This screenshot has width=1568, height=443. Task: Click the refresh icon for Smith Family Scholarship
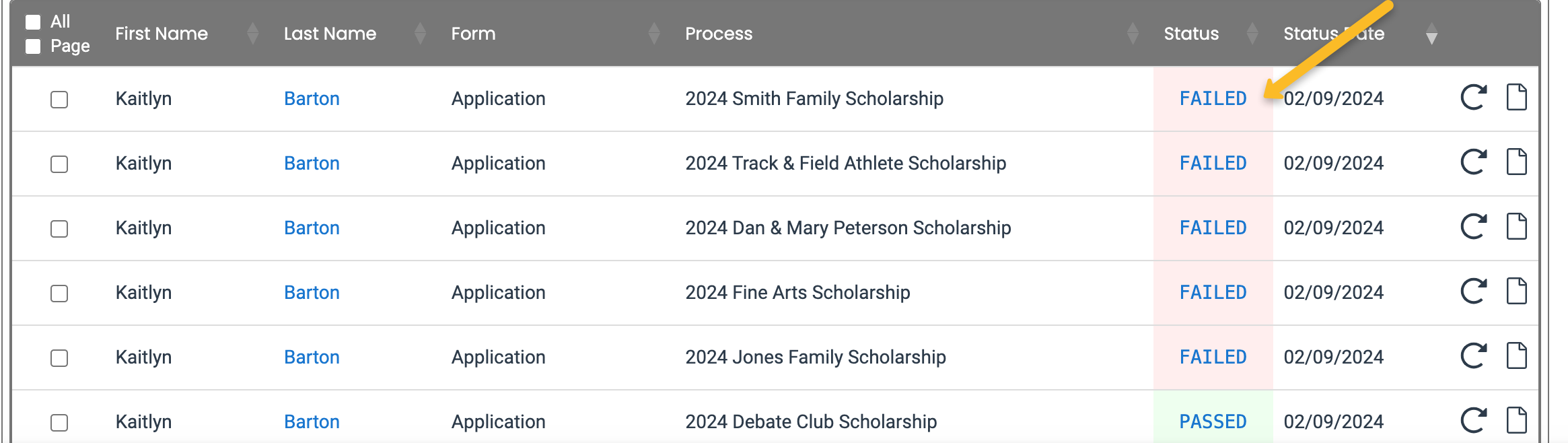click(1473, 98)
